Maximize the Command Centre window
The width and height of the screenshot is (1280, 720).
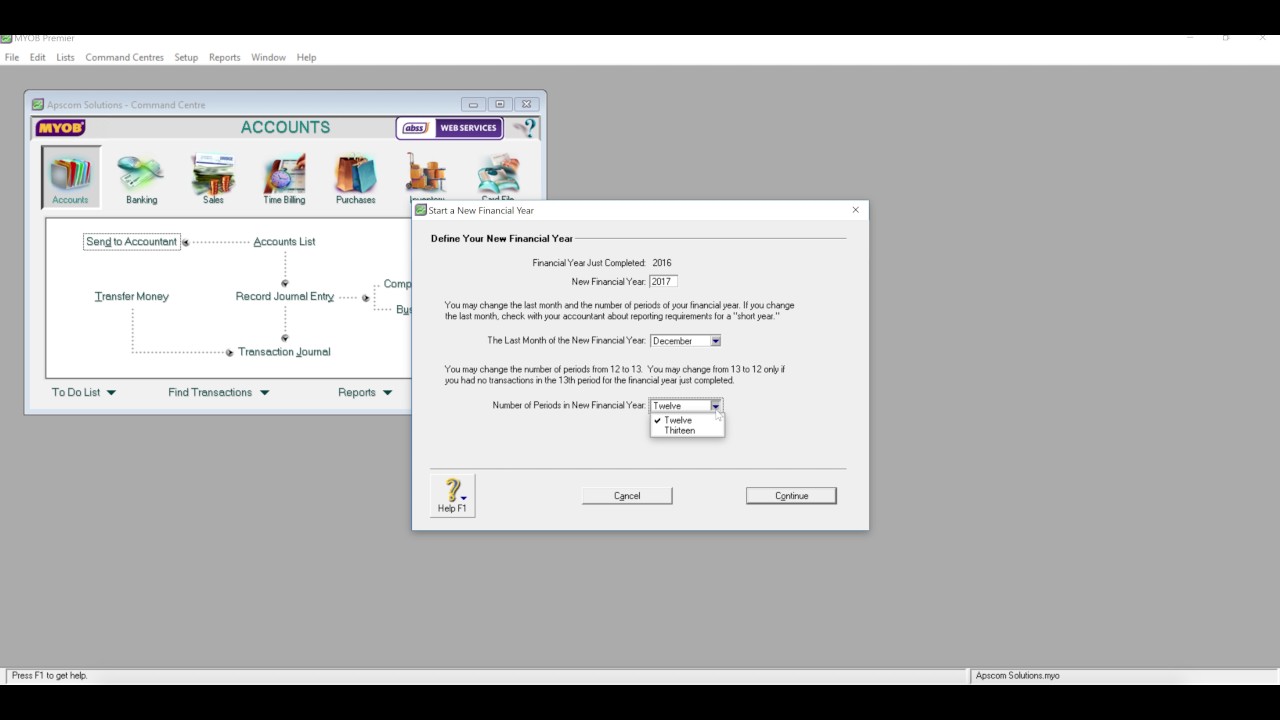click(500, 104)
